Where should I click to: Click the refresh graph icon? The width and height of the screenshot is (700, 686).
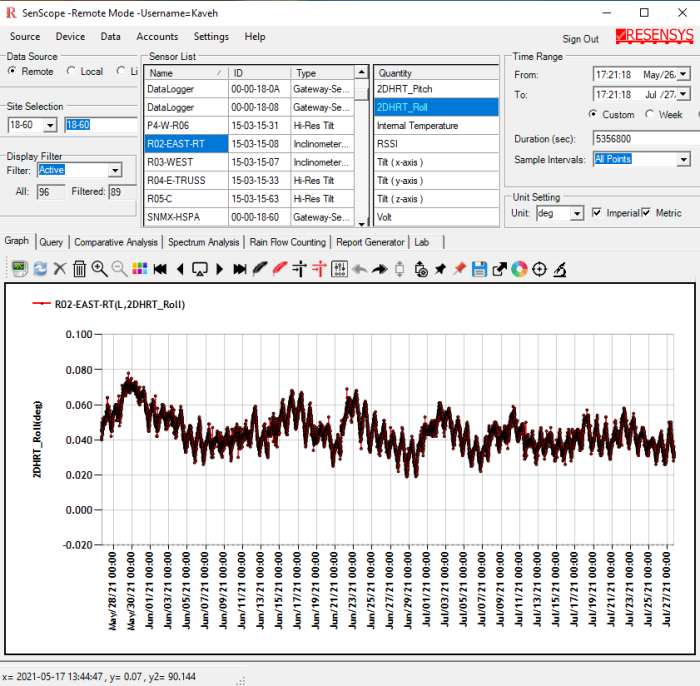pos(40,268)
